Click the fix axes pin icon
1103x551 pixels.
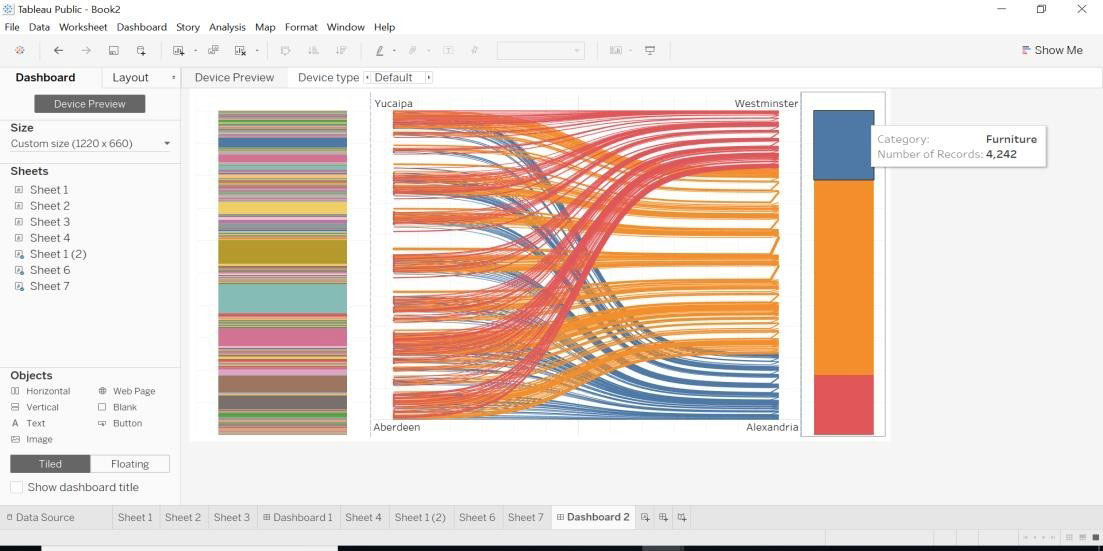tap(475, 51)
